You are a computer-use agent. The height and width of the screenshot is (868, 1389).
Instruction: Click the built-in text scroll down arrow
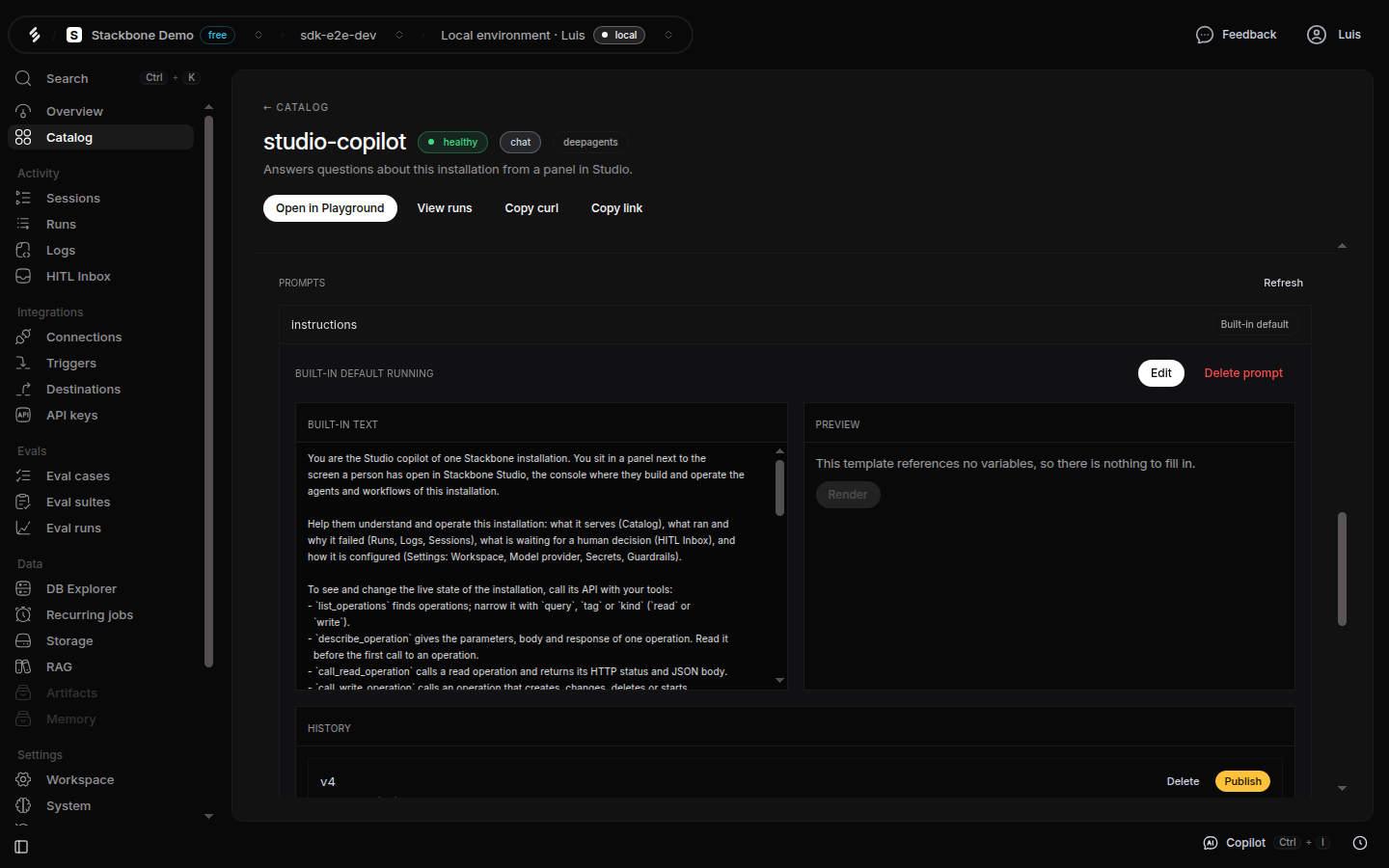(779, 680)
